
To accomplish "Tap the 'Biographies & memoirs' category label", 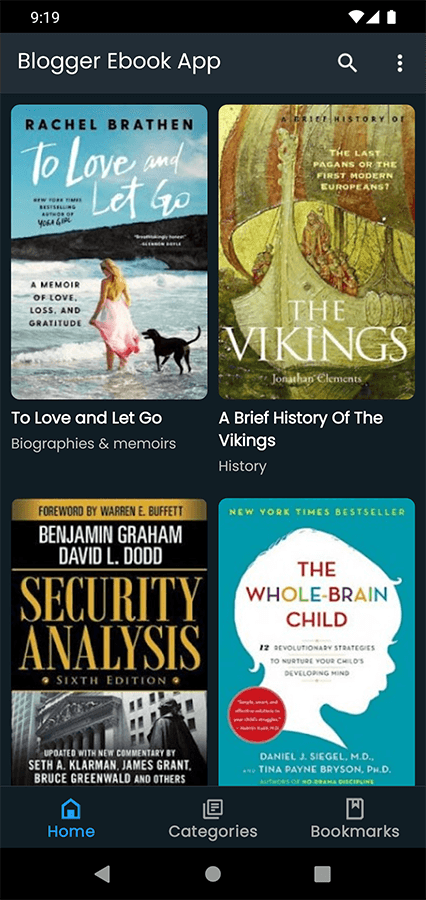I will pos(94,444).
